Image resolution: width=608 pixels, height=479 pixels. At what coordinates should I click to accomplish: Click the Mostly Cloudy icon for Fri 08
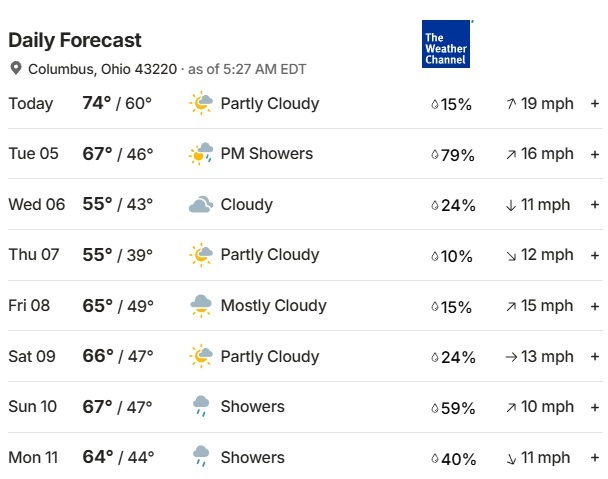[201, 306]
